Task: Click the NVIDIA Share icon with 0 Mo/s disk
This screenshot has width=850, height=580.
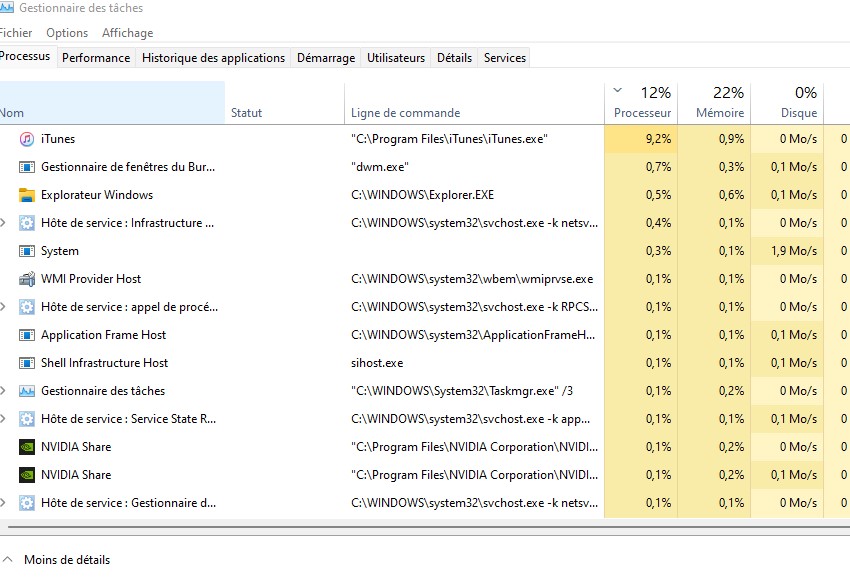Action: (27, 447)
